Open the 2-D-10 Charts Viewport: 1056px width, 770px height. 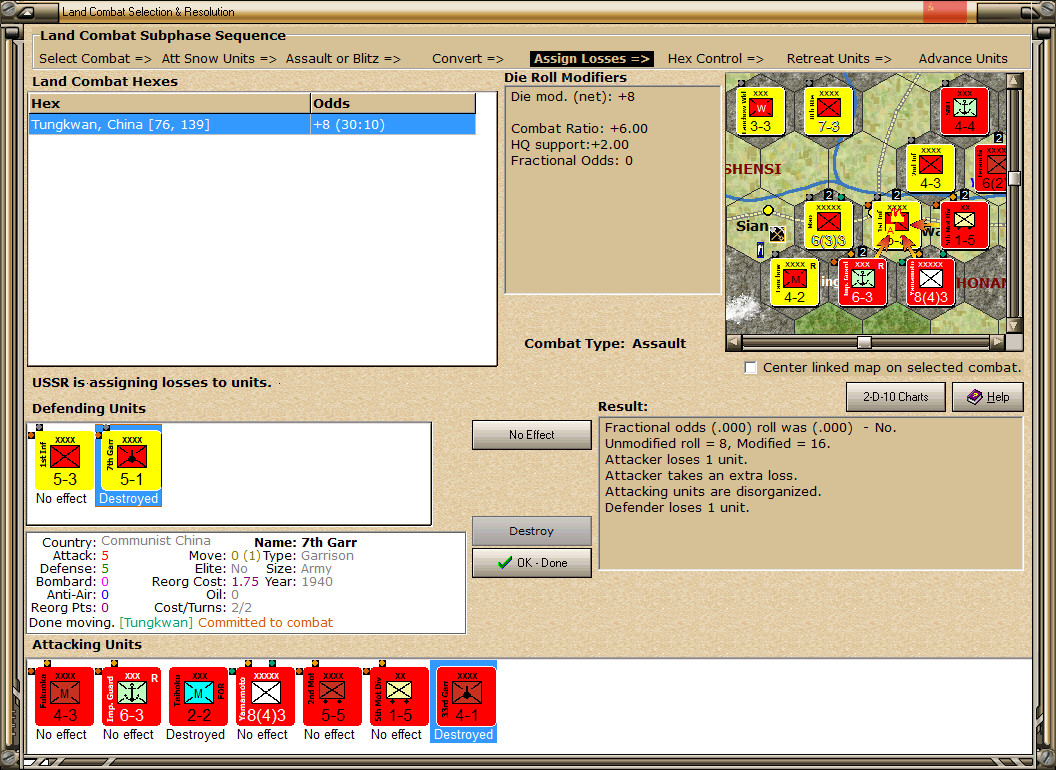click(895, 397)
